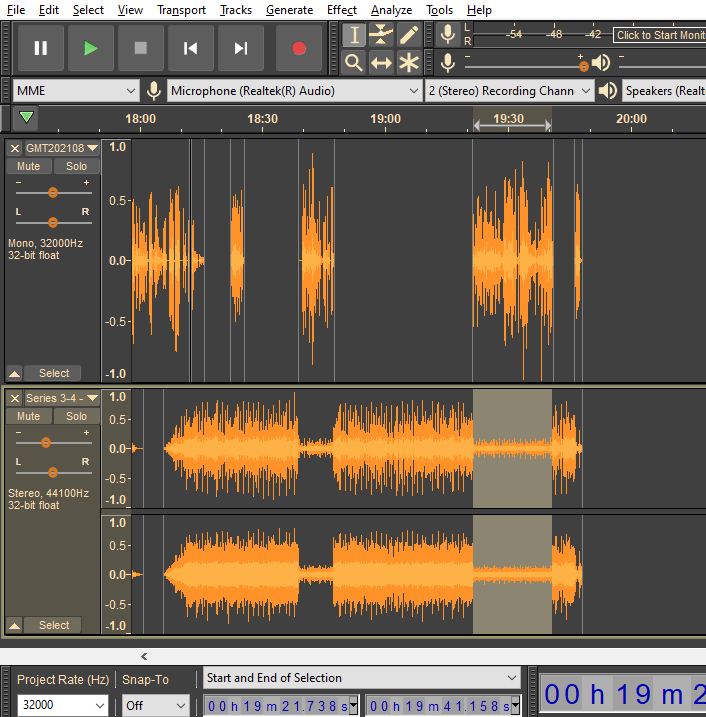The width and height of the screenshot is (706, 717).
Task: Choose the Zoom (magnifier) tool
Action: (x=354, y=62)
